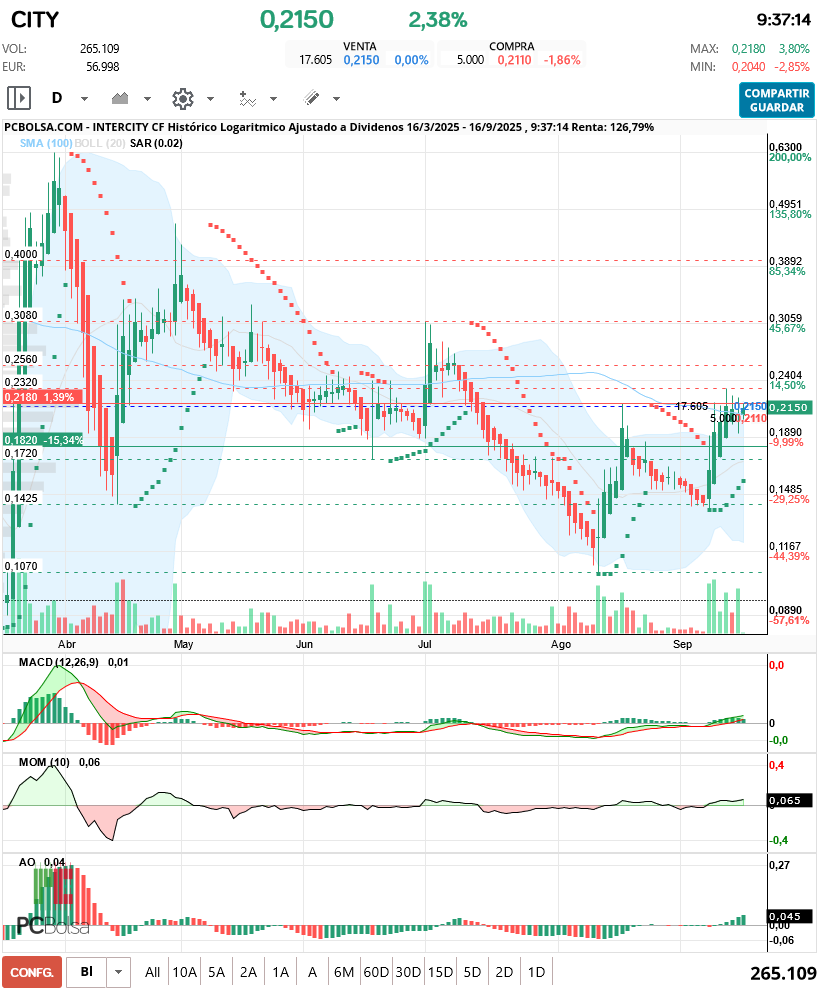Select the 6M time range
830x993 pixels.
coord(344,972)
